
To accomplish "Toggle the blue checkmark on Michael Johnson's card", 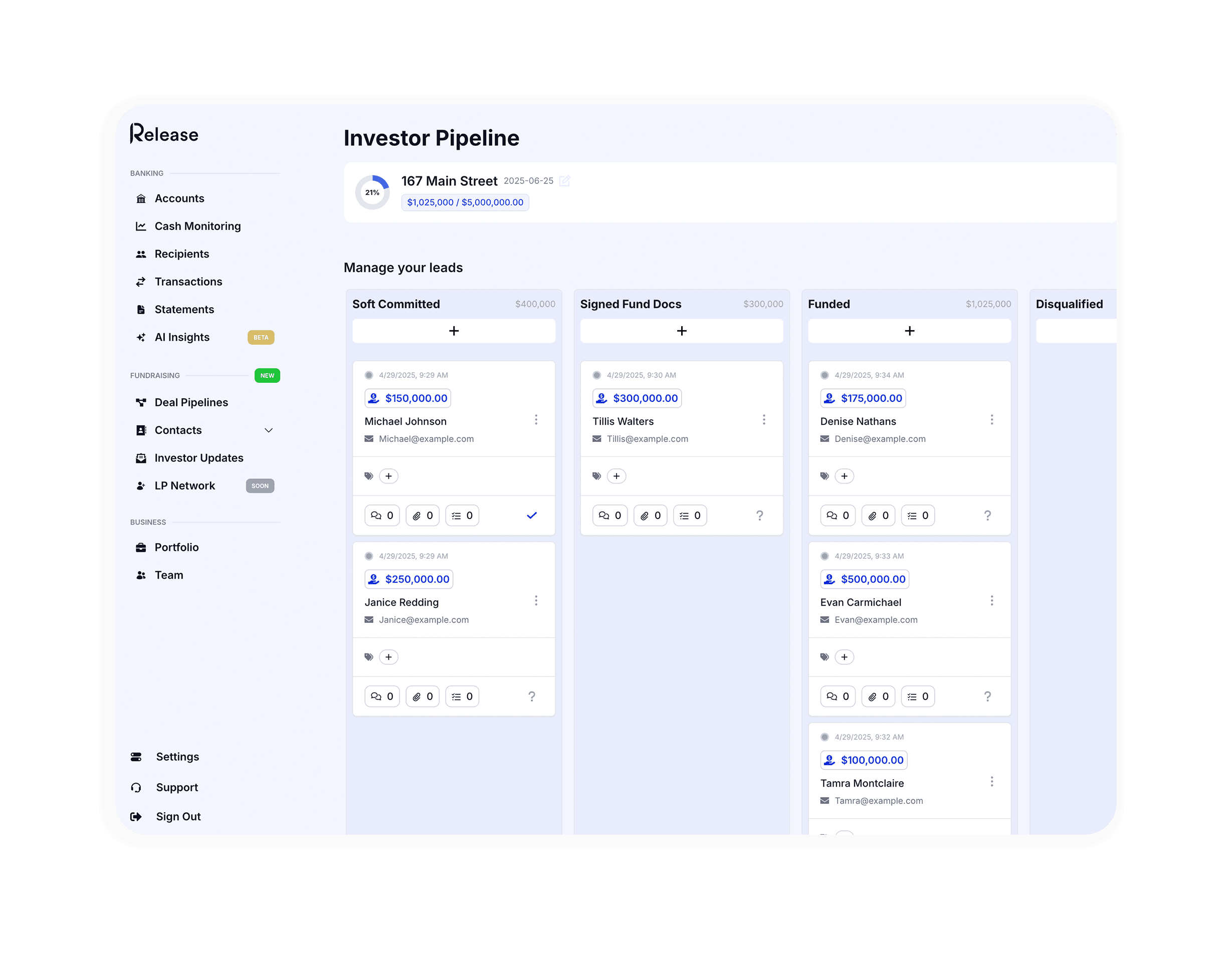I will tap(531, 516).
